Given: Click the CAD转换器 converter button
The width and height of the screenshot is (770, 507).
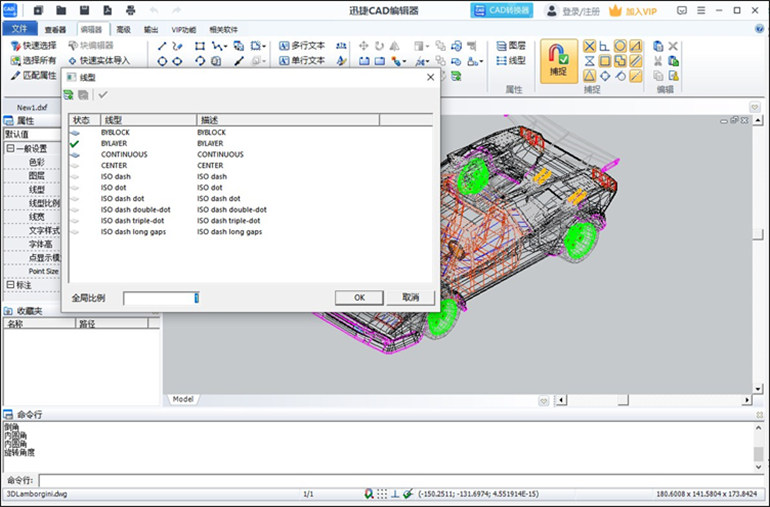Looking at the screenshot, I should coord(502,11).
